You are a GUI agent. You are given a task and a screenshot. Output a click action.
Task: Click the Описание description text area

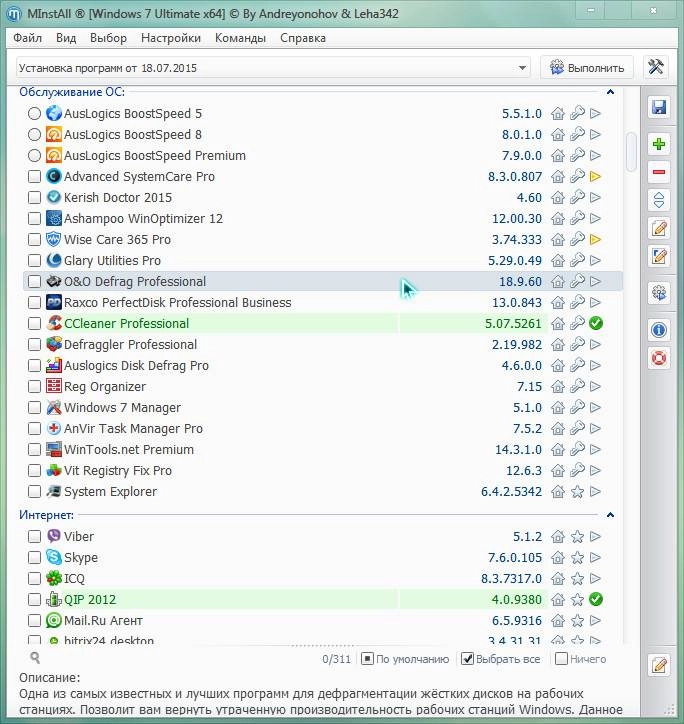[321, 702]
